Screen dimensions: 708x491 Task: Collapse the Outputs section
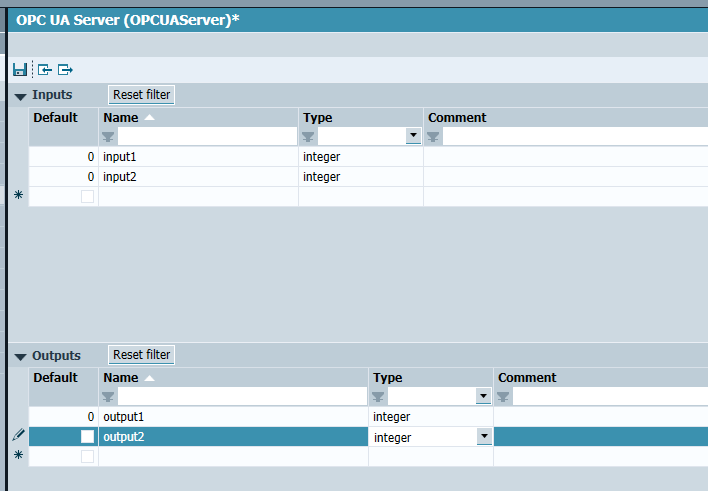[20, 357]
